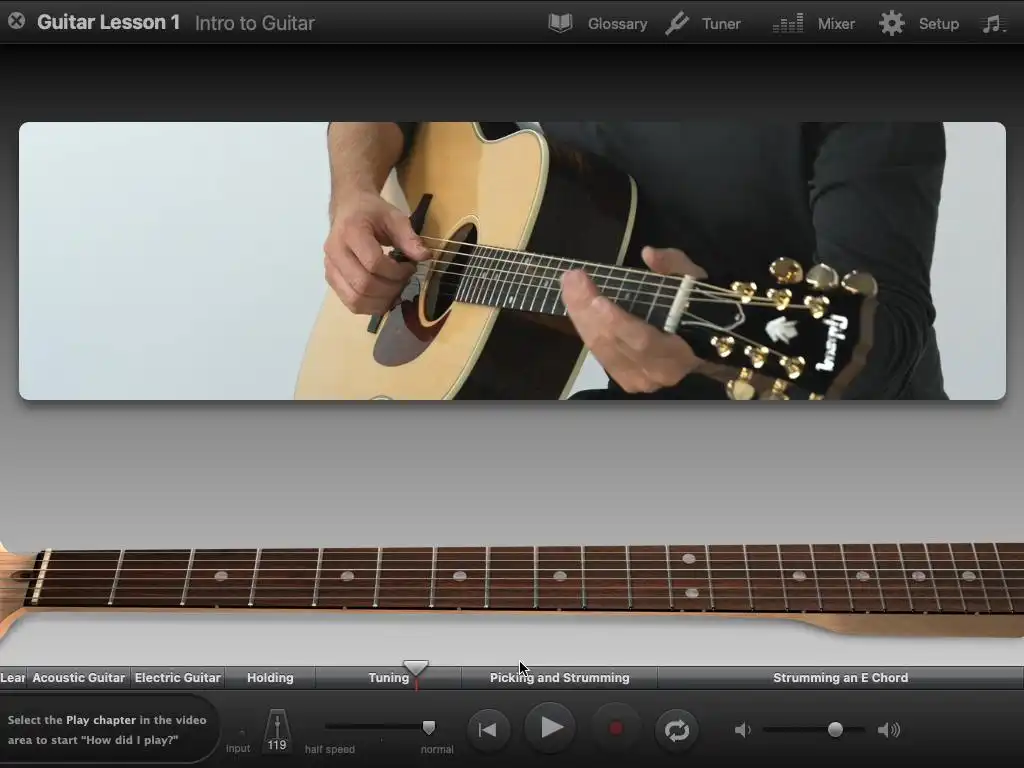Click the low volume speaker icon

[x=742, y=729]
